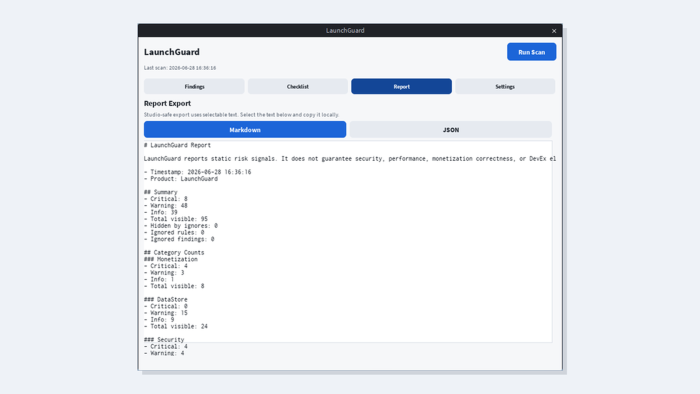This screenshot has height=394, width=700.
Task: Click the '# LaunchGuard Report' heading line
Action: coord(177,145)
